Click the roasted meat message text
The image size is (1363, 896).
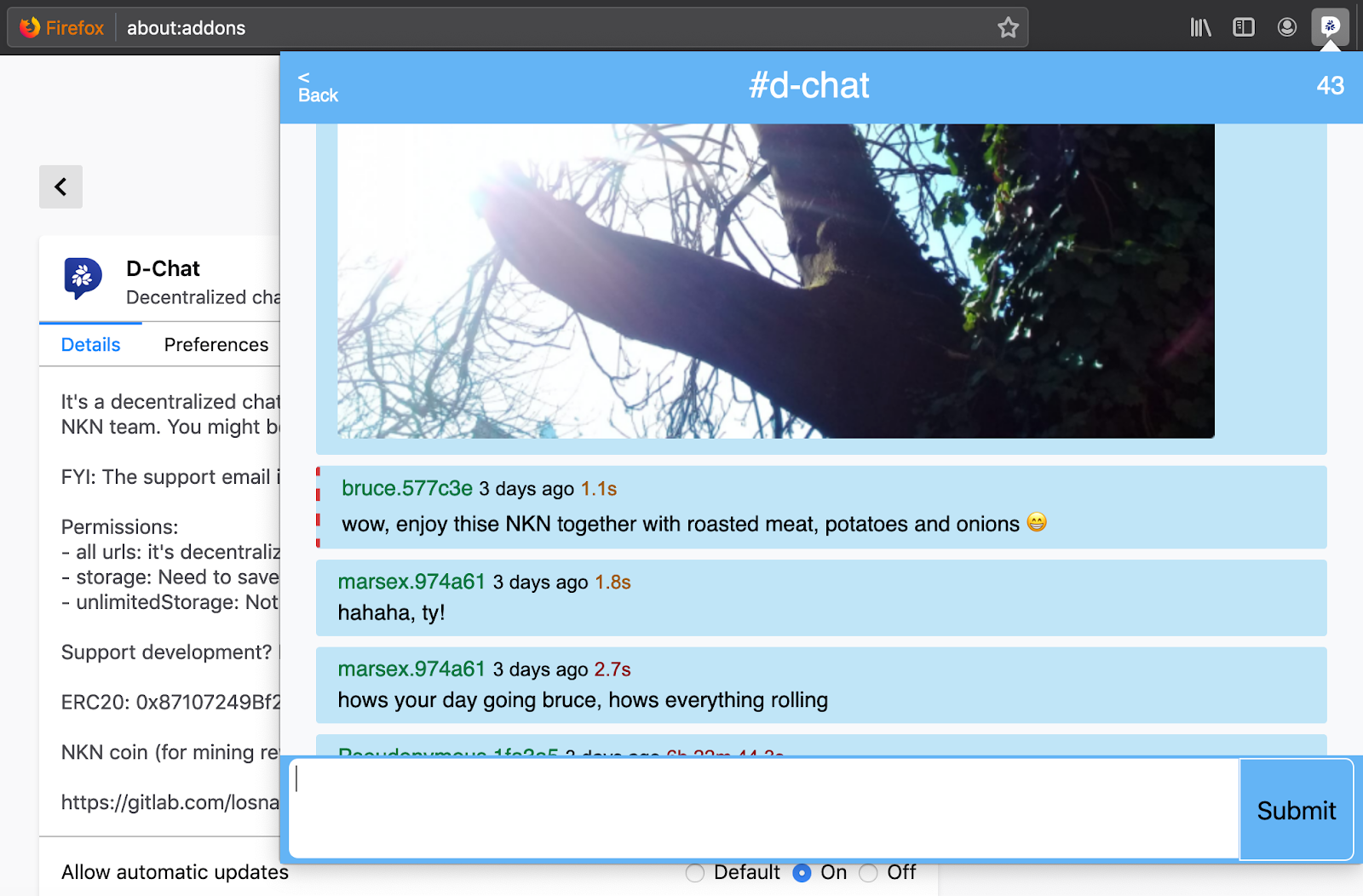(681, 524)
